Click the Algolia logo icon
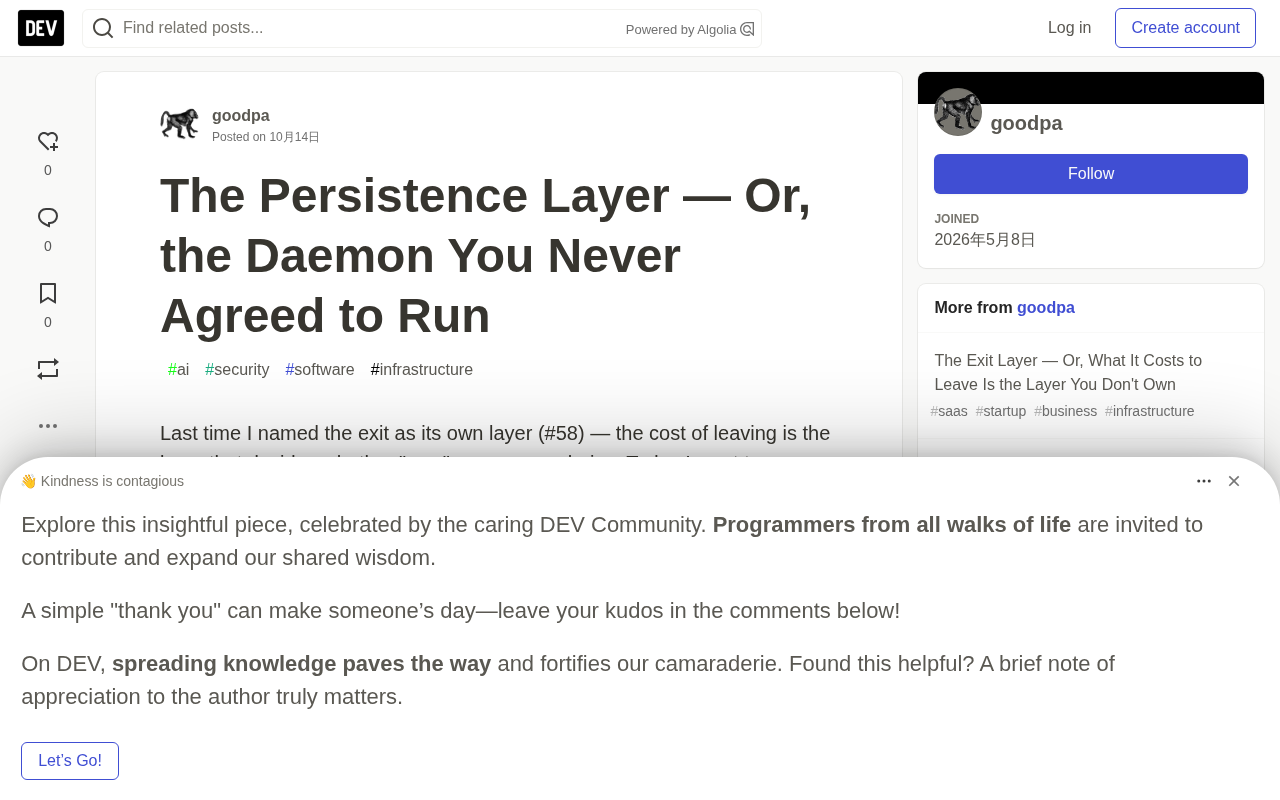The image size is (1280, 800). point(747,29)
